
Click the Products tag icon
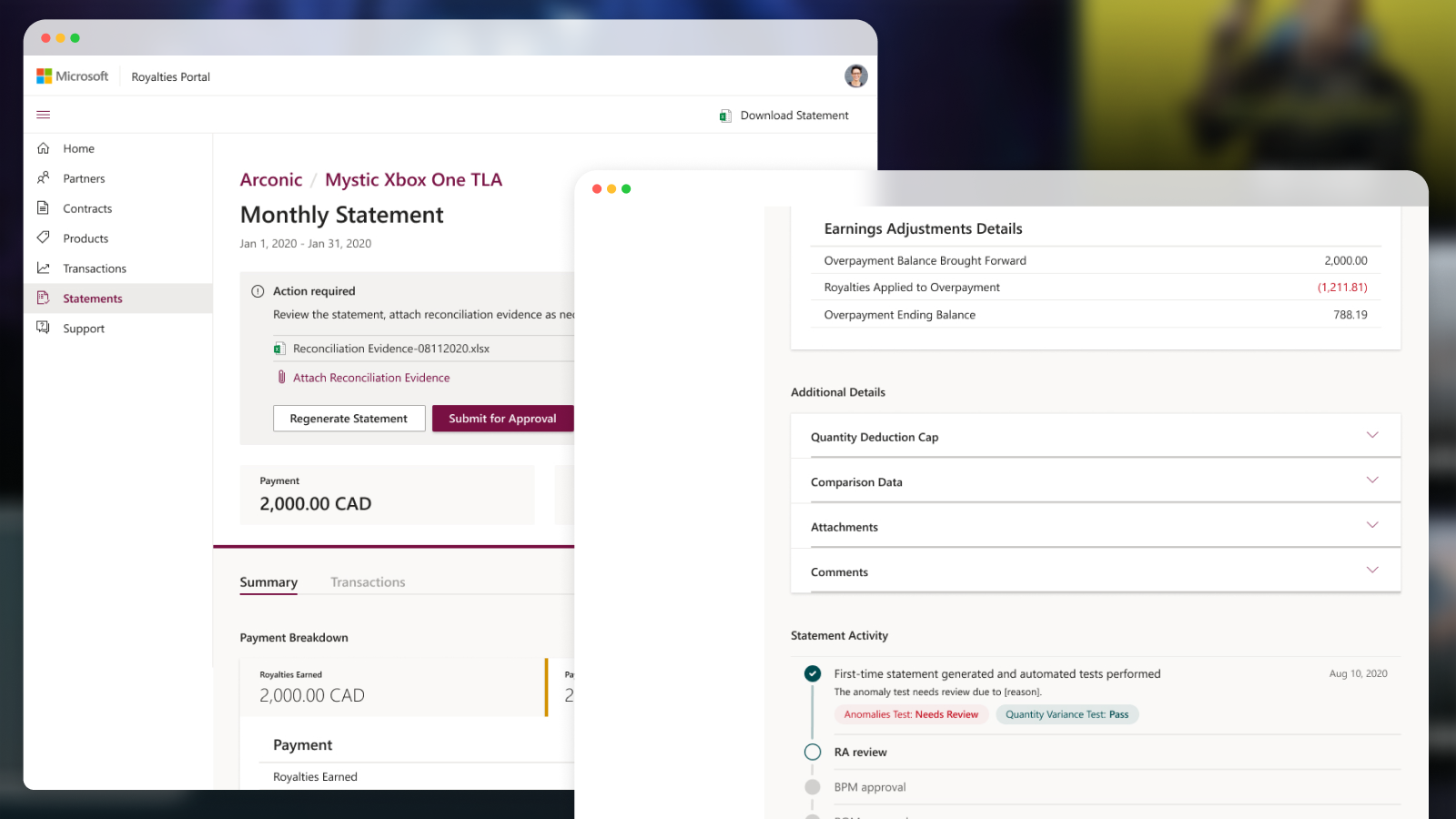click(43, 238)
